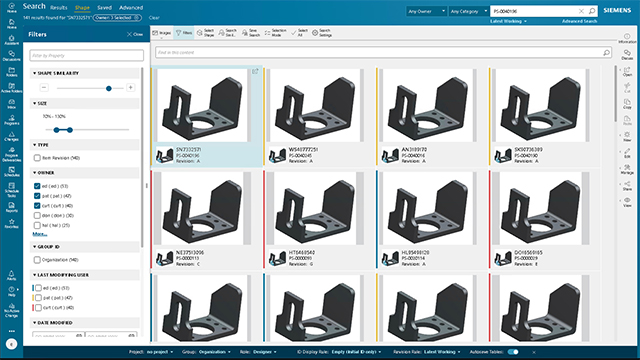This screenshot has height=360, width=640.
Task: Open Reports in the left sidebar
Action: click(11, 207)
